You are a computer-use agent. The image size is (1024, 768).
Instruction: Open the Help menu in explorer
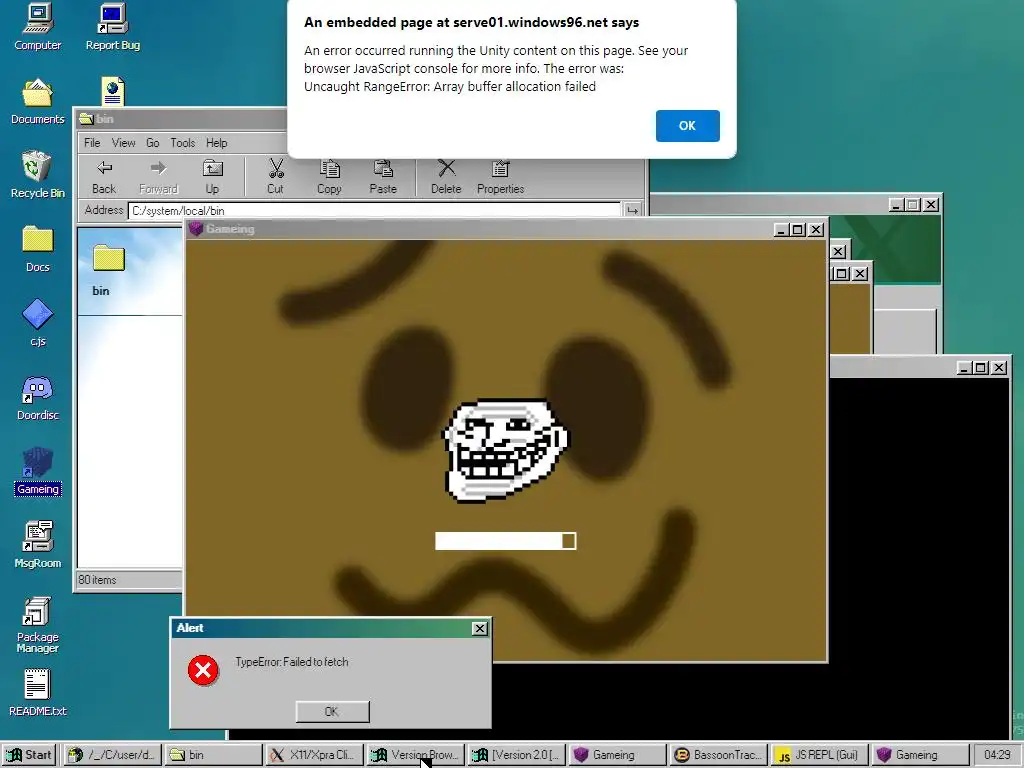click(x=217, y=142)
